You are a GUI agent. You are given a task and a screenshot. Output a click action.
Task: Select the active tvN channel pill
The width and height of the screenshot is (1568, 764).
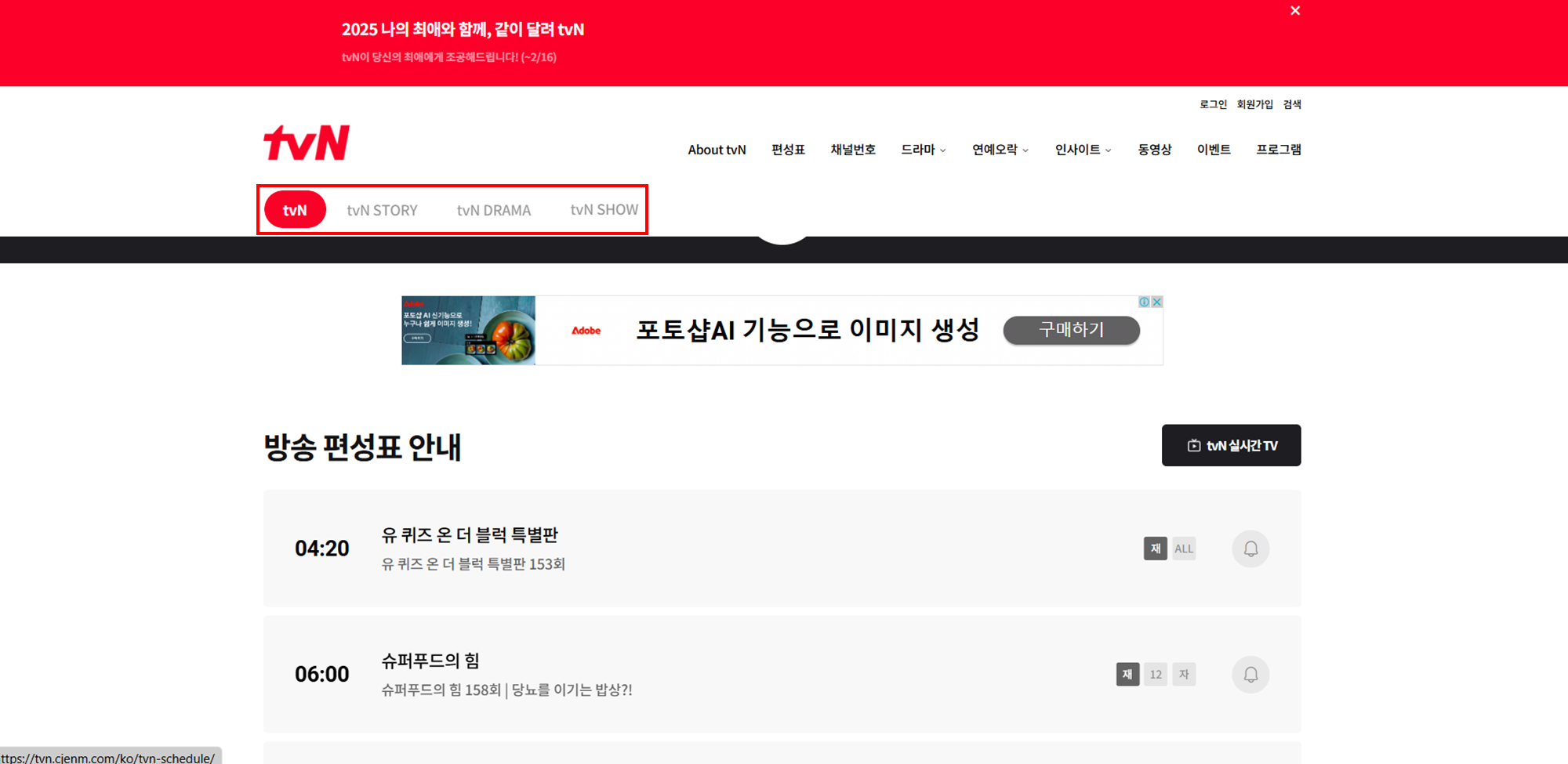[295, 209]
